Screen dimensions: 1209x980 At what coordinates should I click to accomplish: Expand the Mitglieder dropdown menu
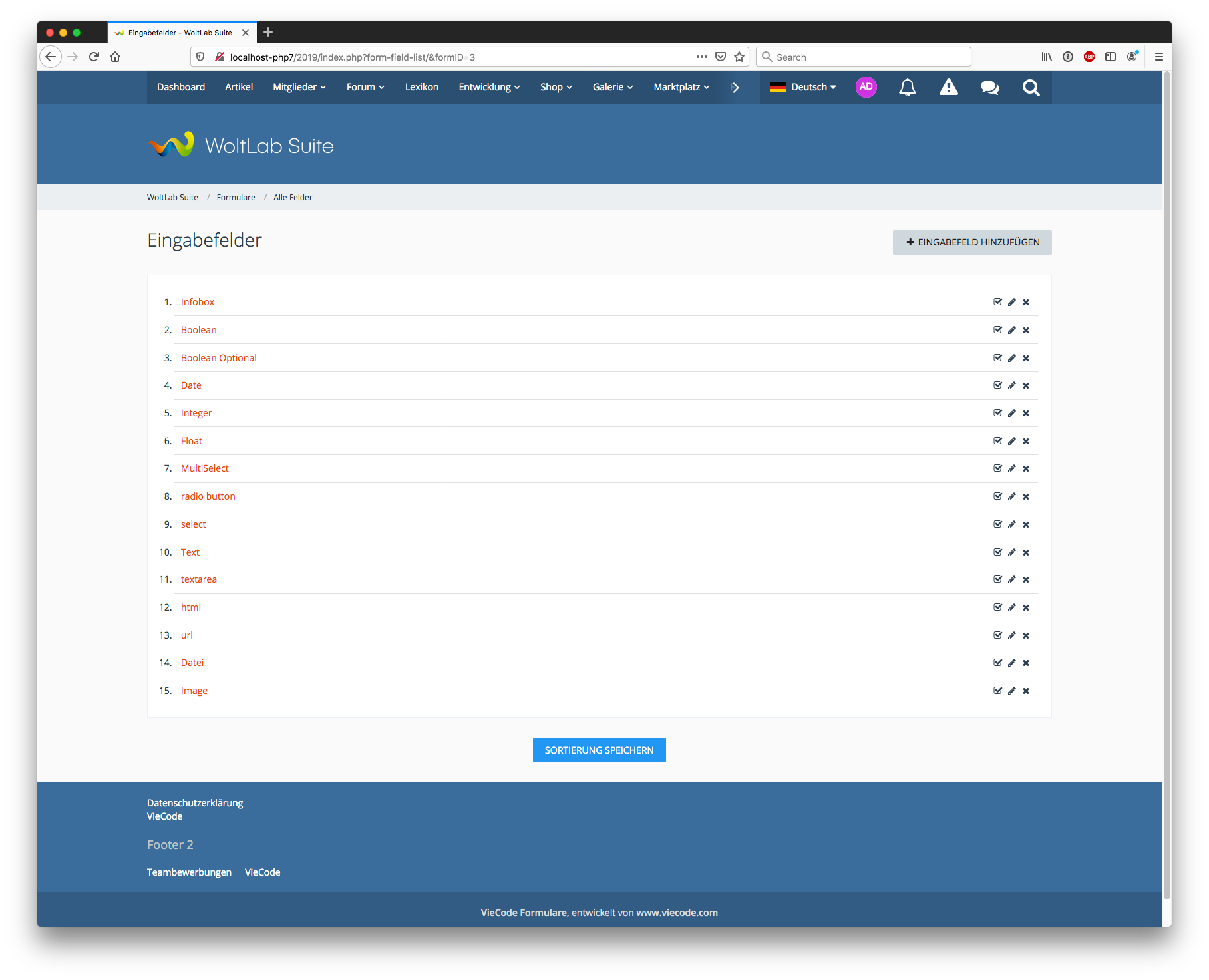[x=299, y=87]
